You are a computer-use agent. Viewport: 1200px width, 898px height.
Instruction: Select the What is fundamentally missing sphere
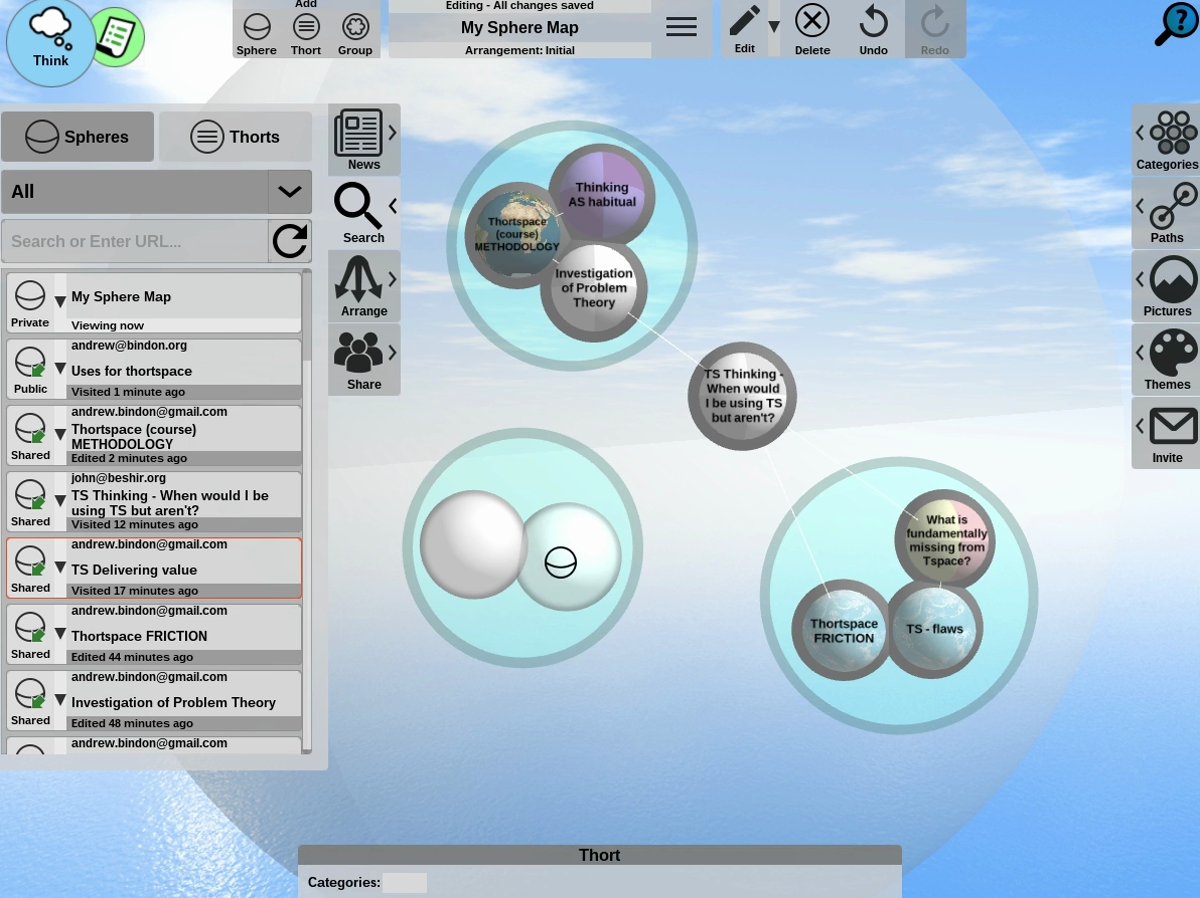click(945, 540)
